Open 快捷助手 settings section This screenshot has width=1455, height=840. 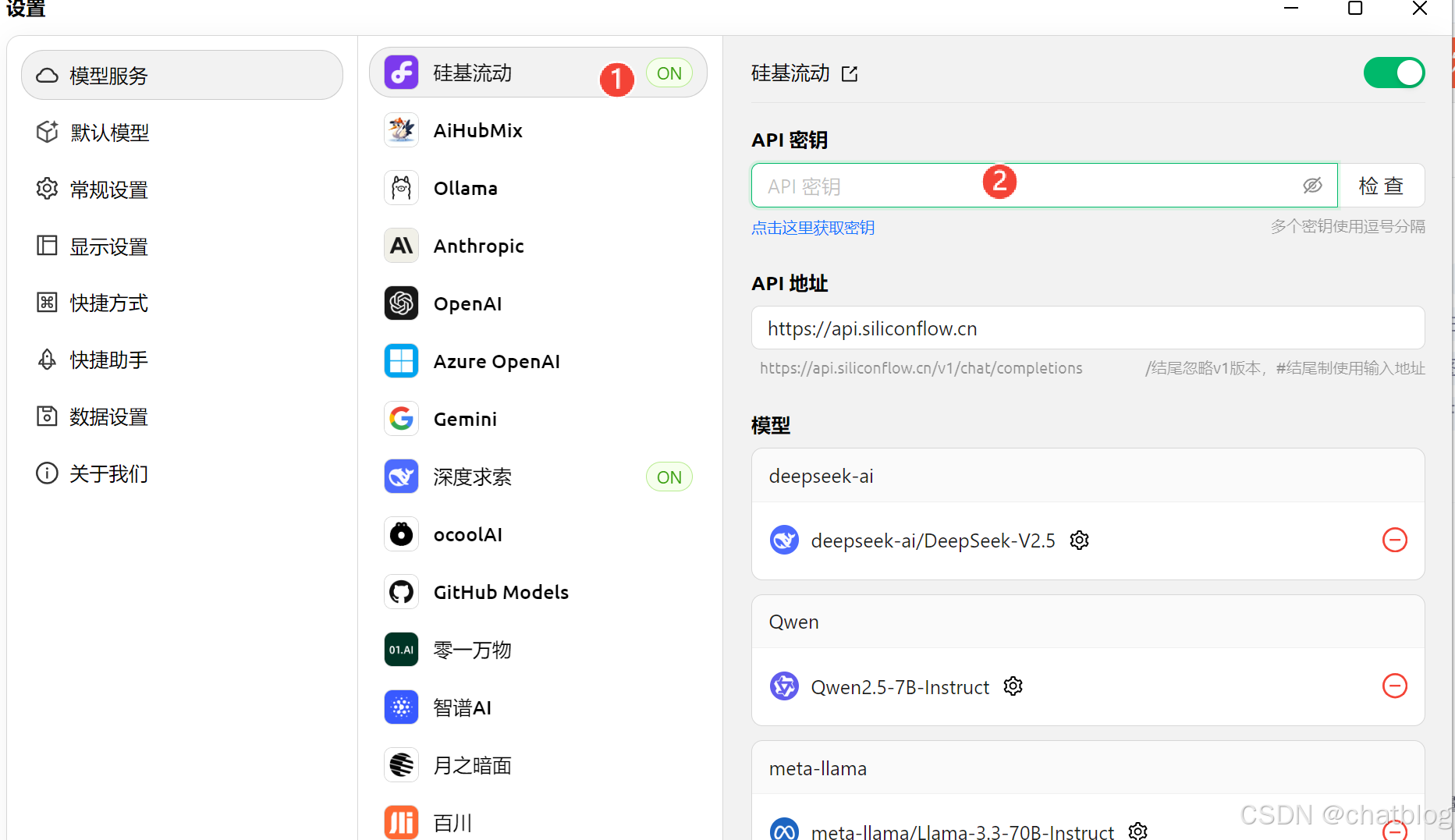pyautogui.click(x=182, y=360)
